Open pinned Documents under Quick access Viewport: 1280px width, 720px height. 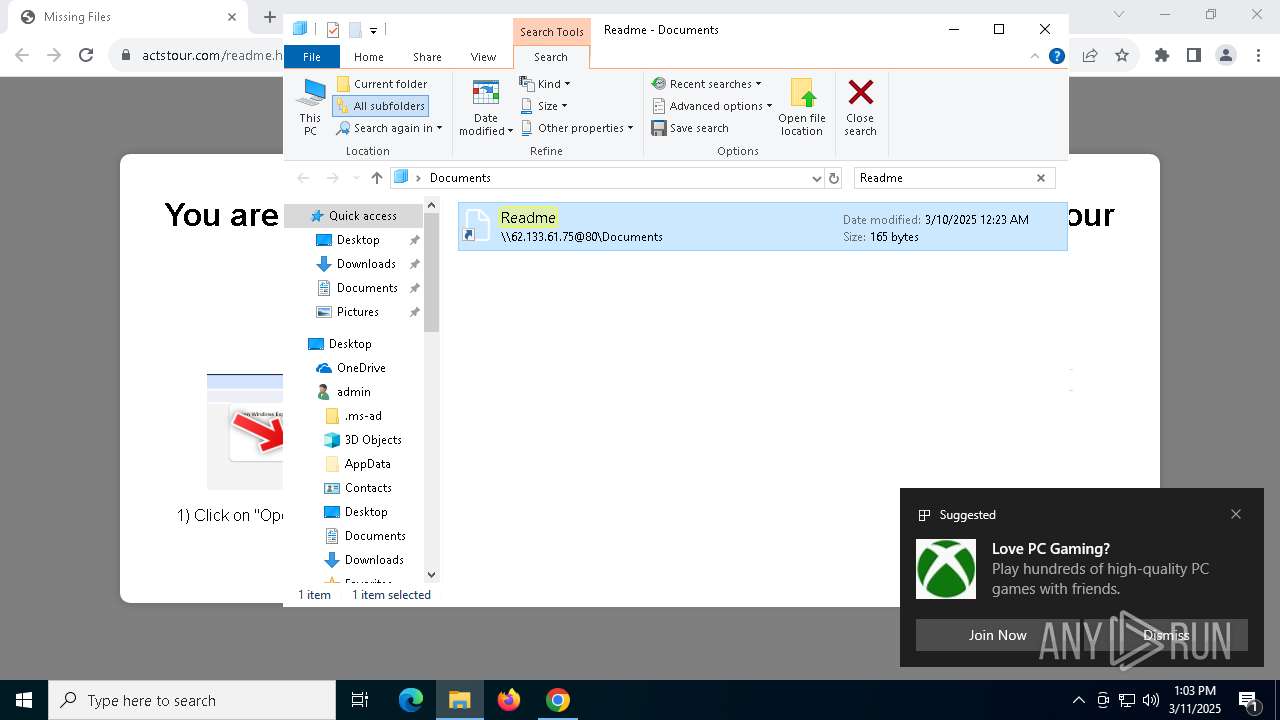[x=367, y=288]
